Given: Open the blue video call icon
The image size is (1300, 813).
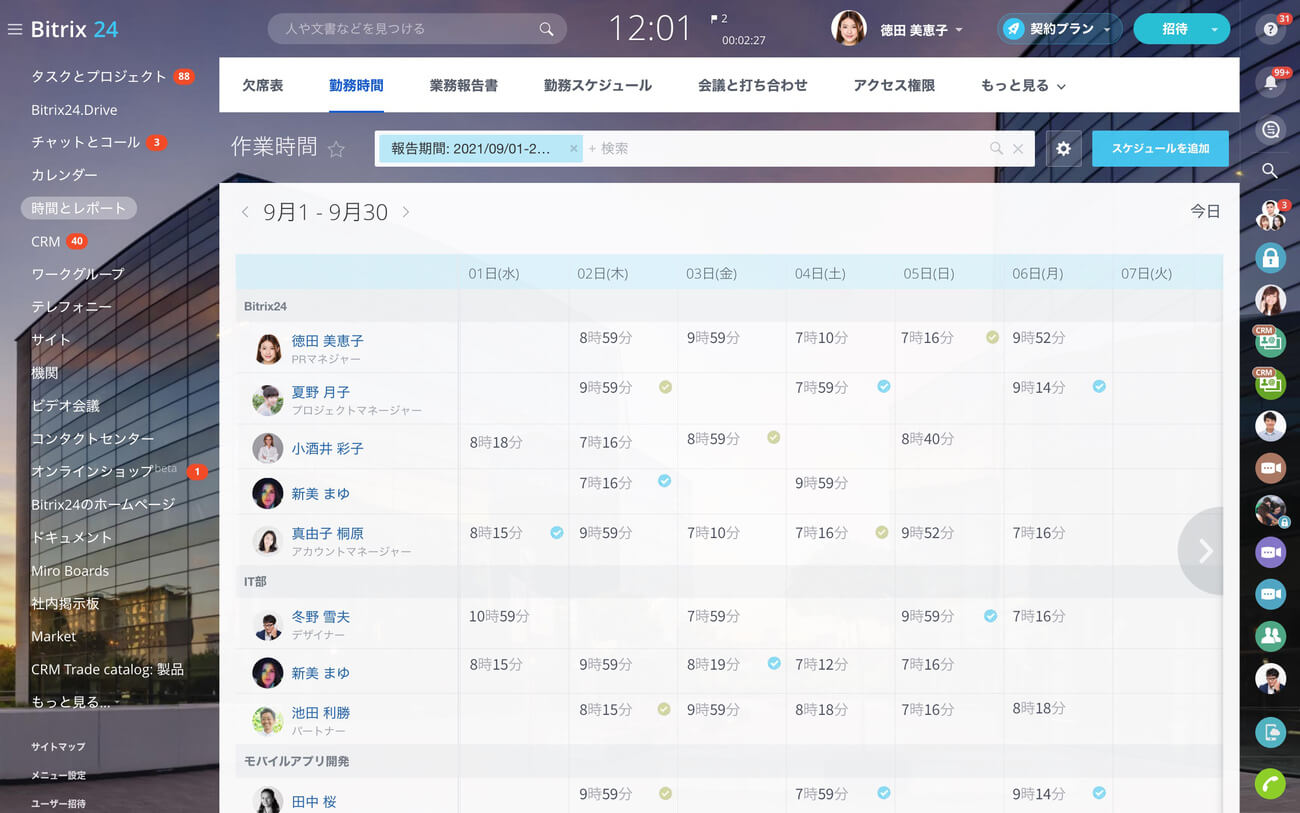Looking at the screenshot, I should click(x=1271, y=594).
